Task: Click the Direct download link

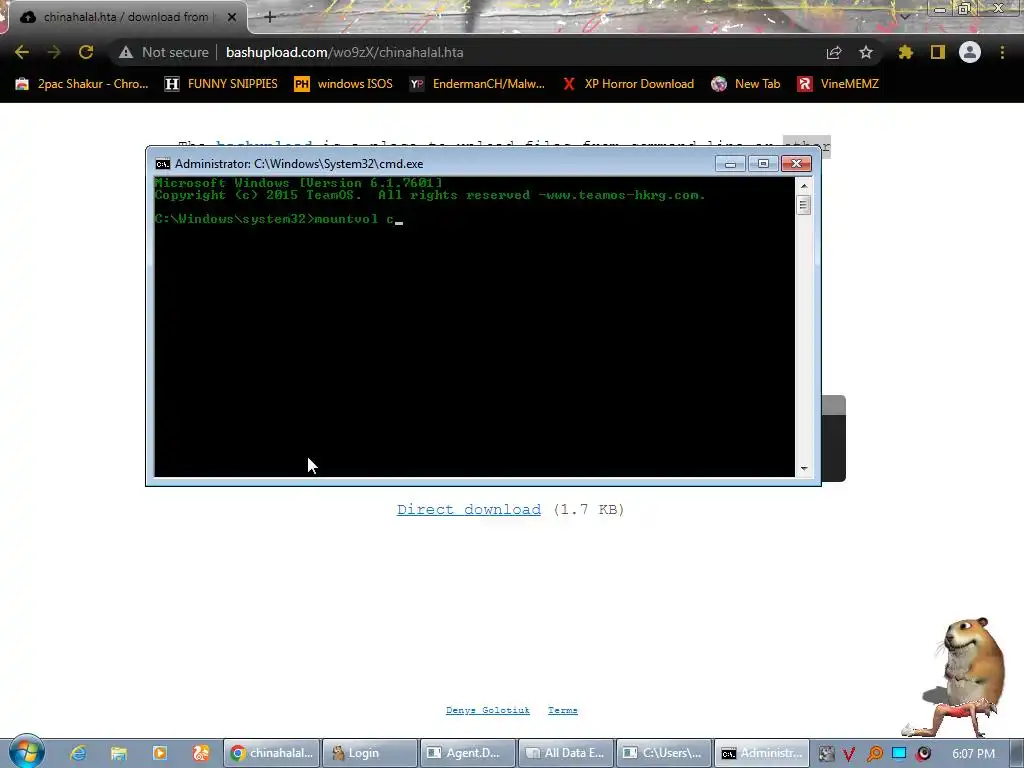Action: pos(469,509)
